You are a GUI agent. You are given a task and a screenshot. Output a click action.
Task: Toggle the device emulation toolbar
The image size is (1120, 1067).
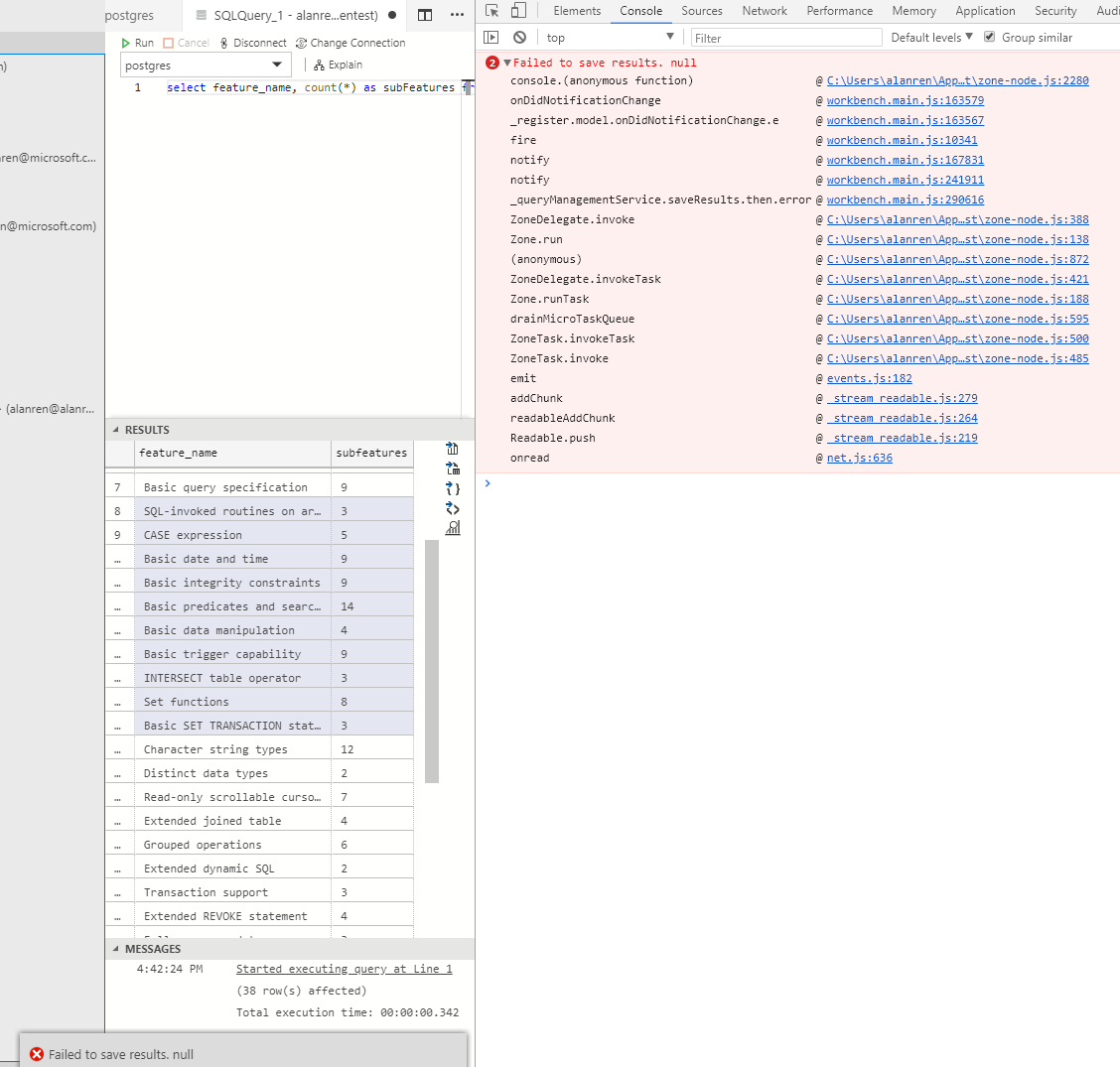(517, 10)
